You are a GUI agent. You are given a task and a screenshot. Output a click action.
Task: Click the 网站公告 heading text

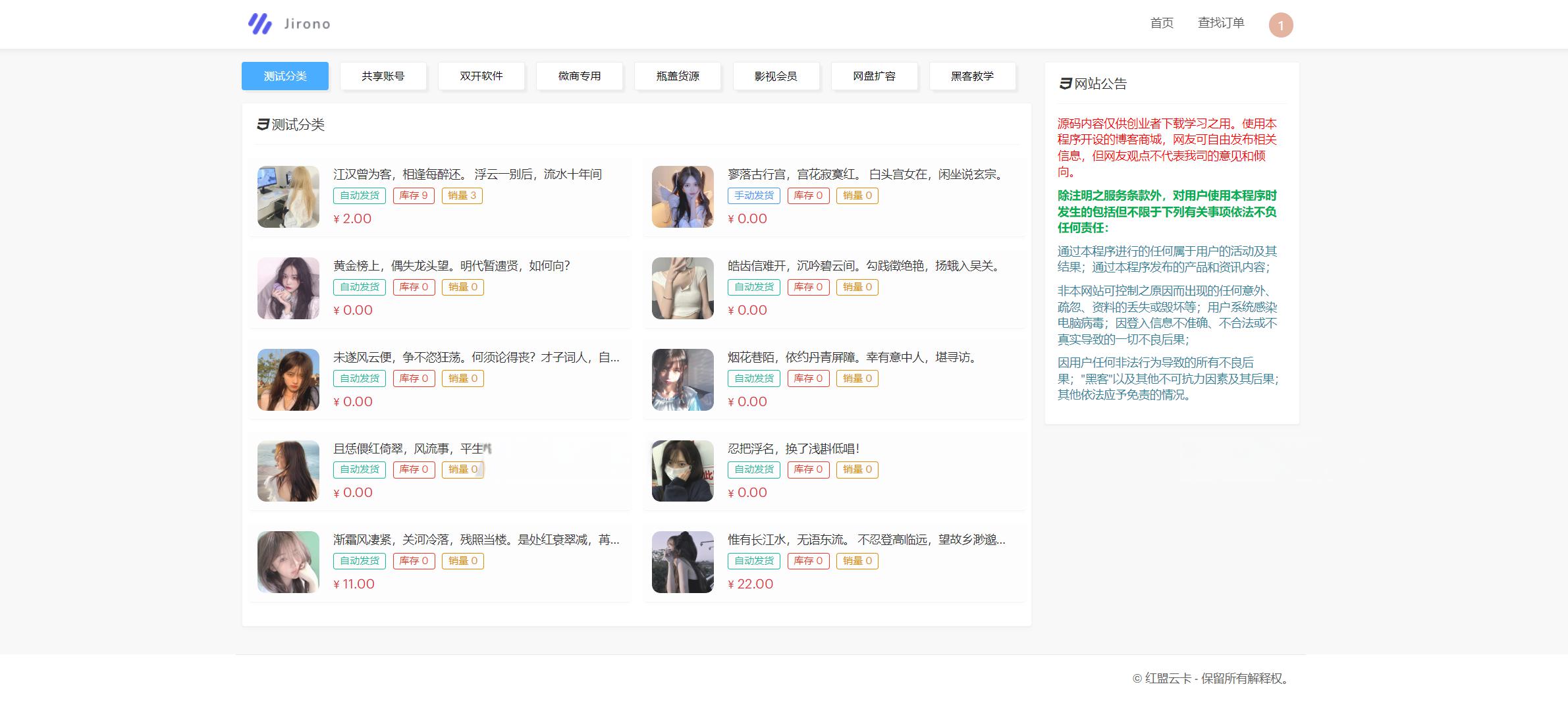pyautogui.click(x=1100, y=84)
